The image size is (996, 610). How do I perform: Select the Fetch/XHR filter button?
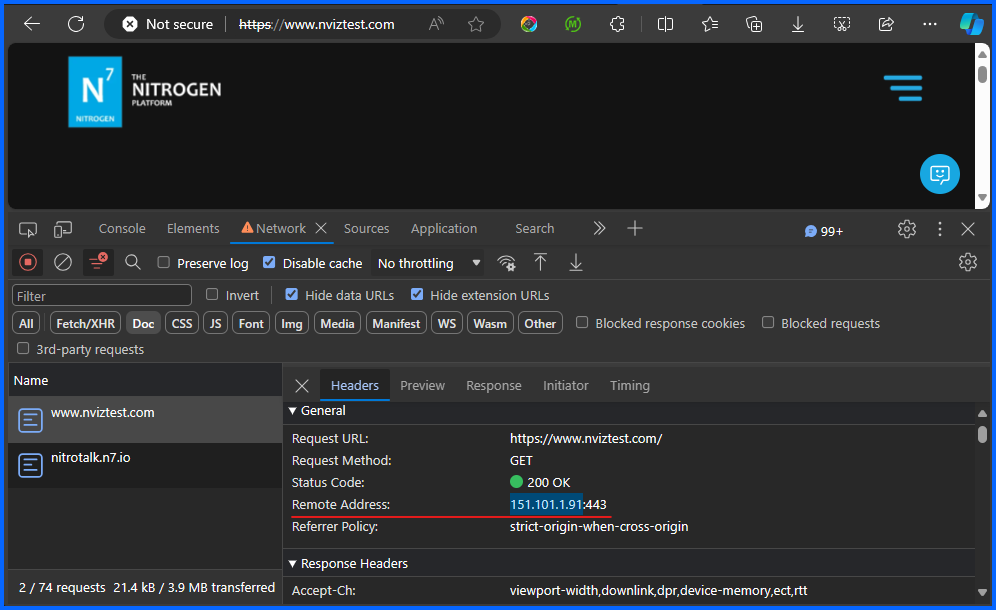(x=85, y=323)
